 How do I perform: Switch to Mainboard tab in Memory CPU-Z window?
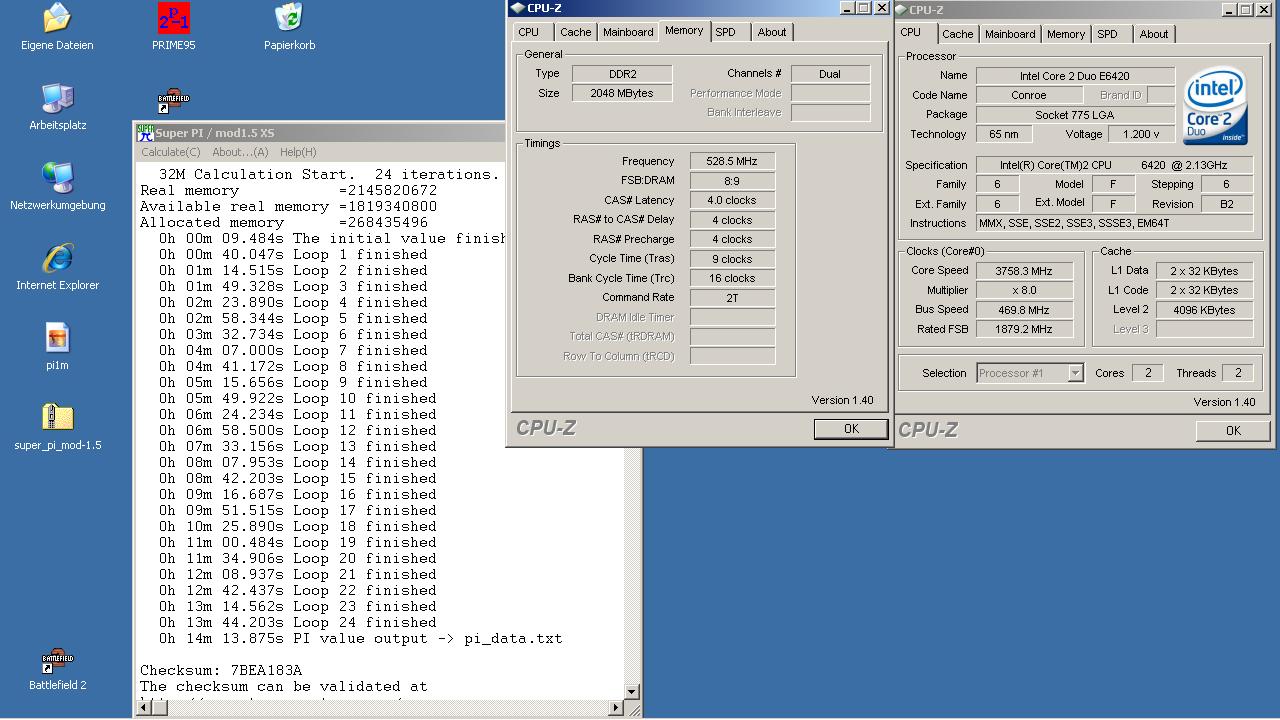tap(628, 32)
